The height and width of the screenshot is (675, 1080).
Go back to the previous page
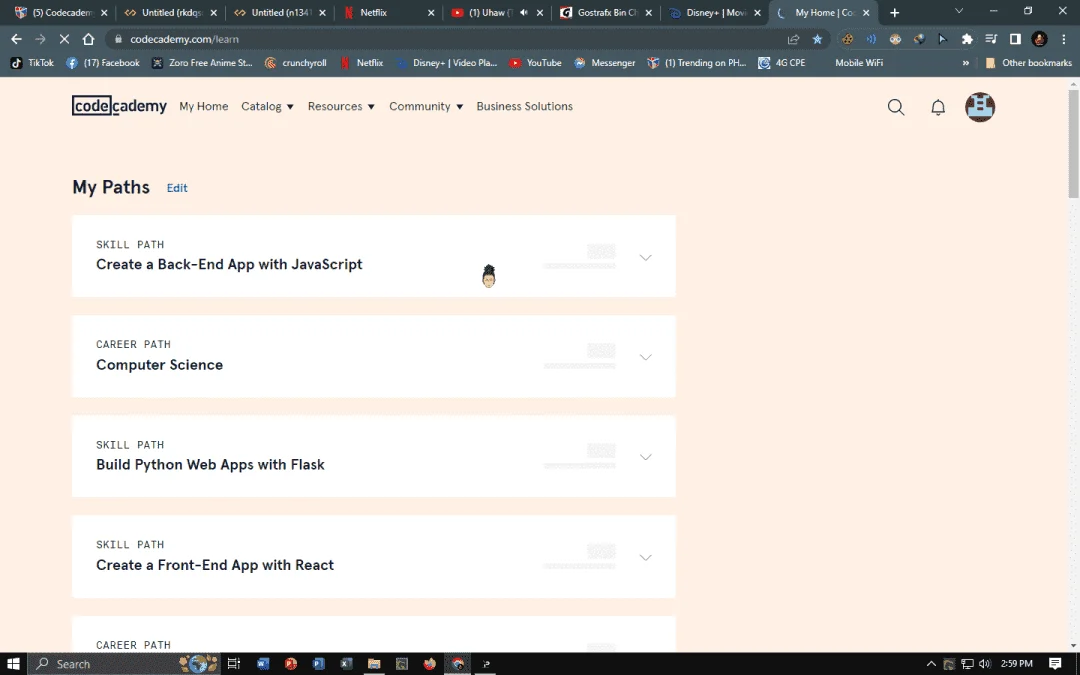click(17, 39)
